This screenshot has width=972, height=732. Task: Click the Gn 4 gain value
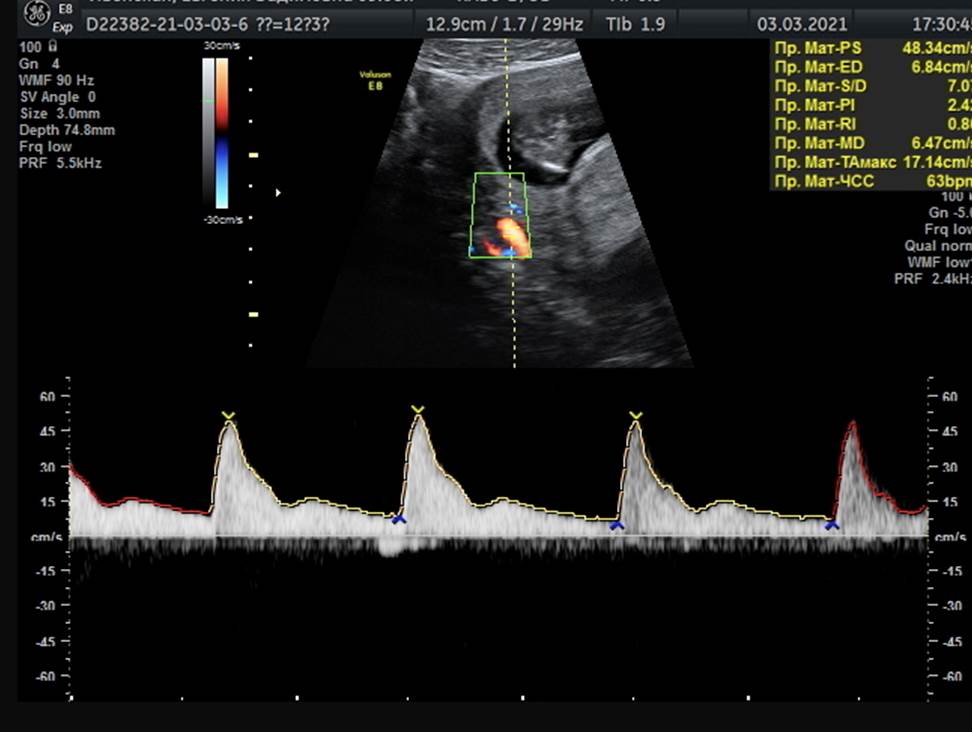(39, 64)
